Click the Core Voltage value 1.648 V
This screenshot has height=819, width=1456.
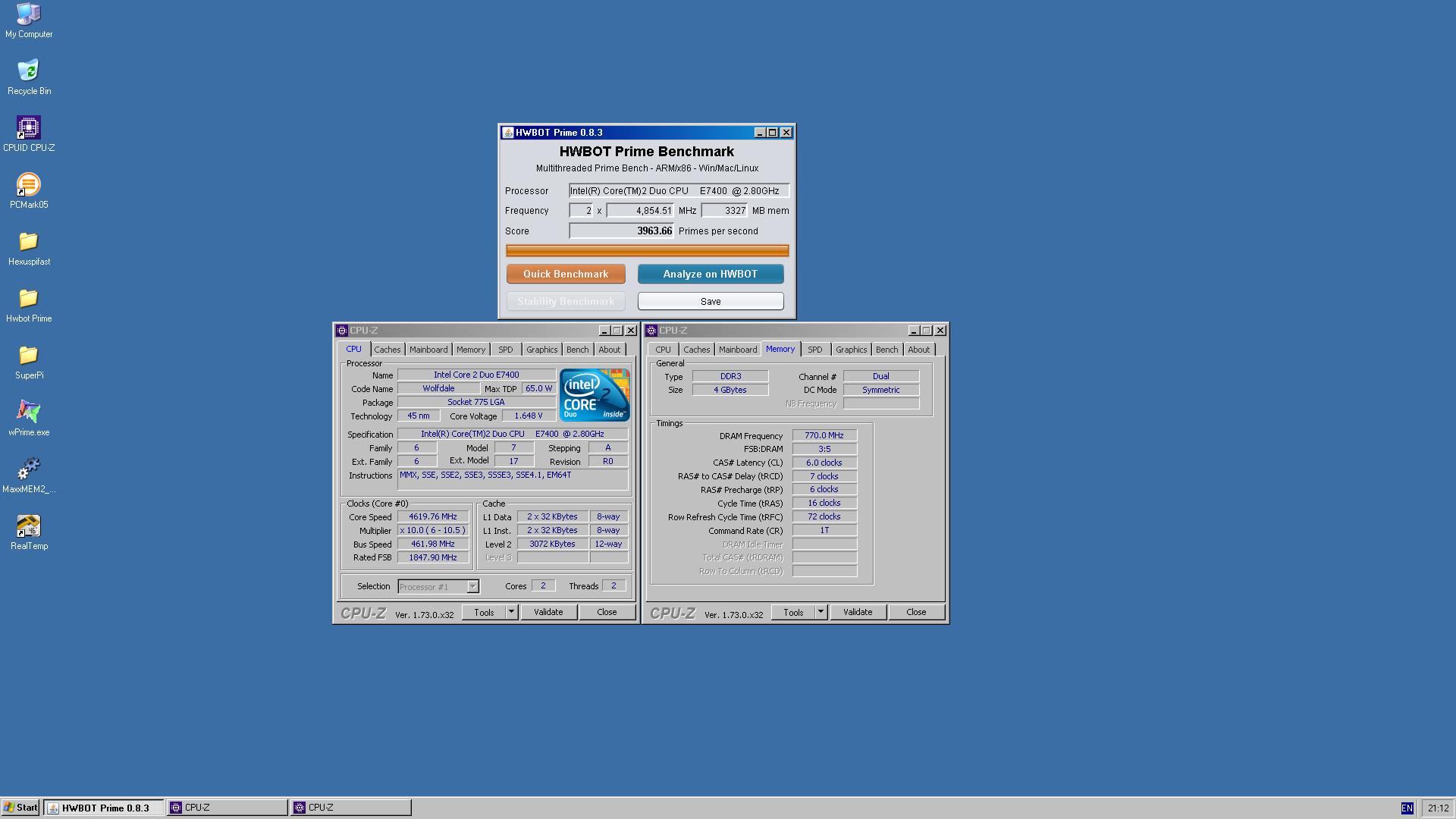coord(529,416)
